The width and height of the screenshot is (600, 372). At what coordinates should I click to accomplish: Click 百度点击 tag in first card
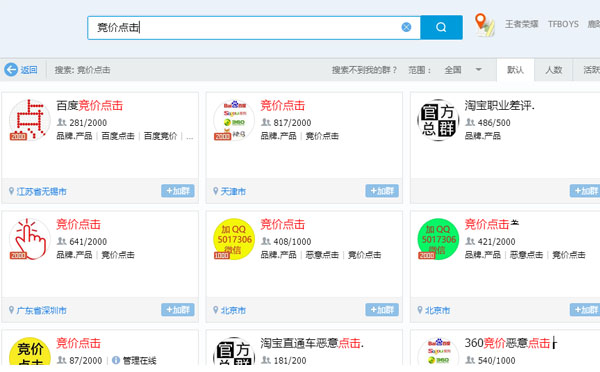pyautogui.click(x=118, y=136)
